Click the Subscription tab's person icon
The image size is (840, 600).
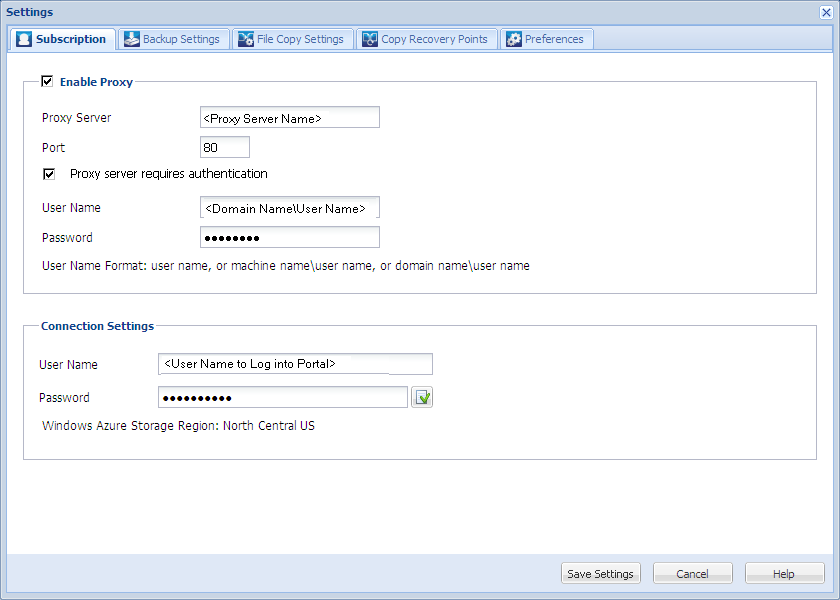pos(22,38)
